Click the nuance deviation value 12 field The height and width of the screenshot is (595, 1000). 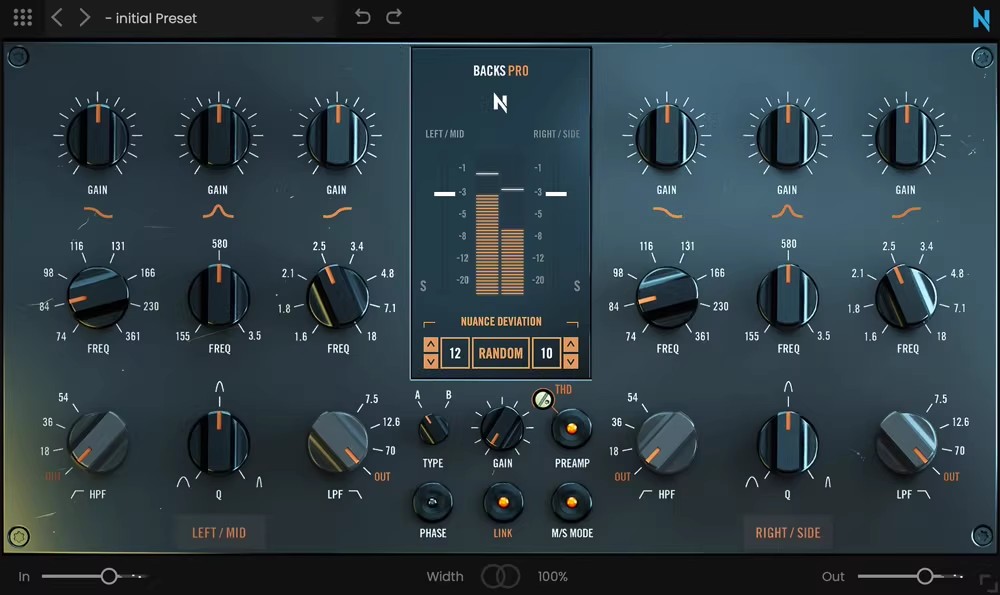coord(455,353)
